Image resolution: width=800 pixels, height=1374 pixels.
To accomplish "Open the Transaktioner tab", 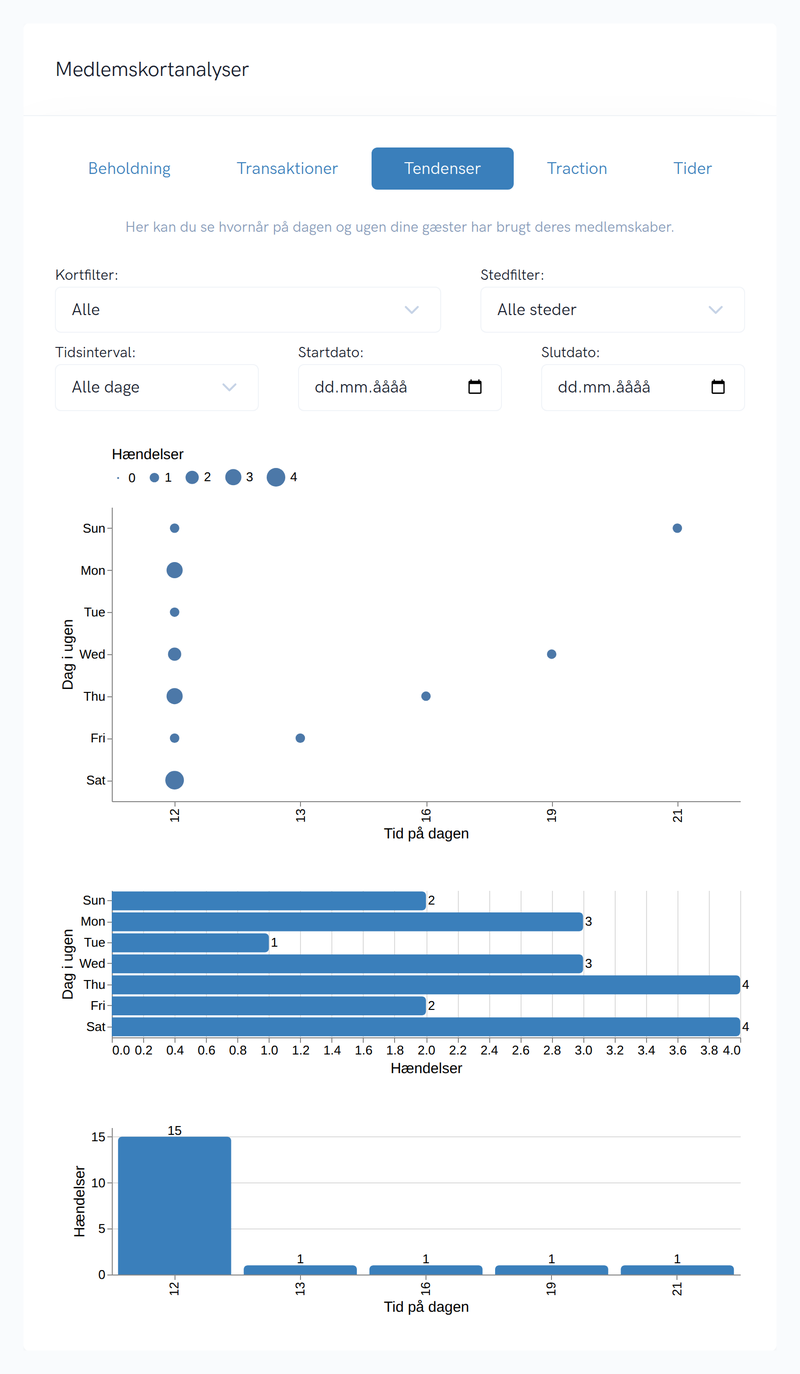I will (287, 168).
